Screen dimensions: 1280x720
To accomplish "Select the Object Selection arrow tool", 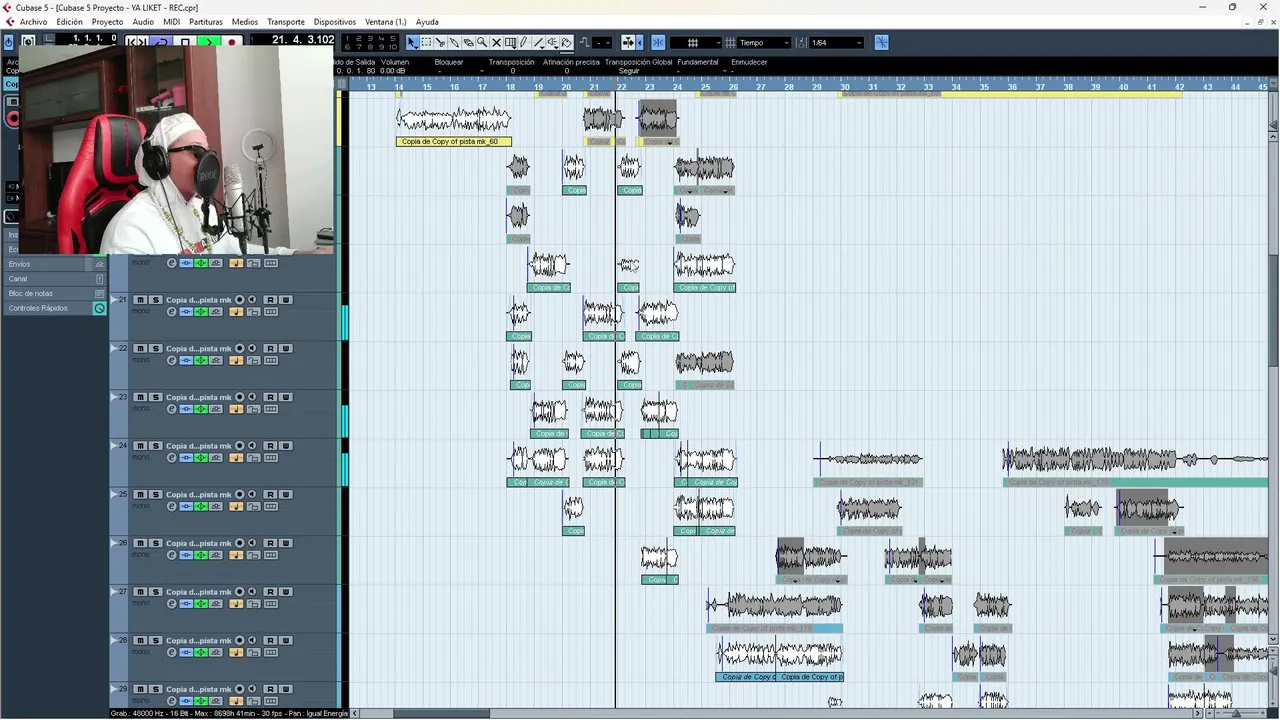I will coord(412,42).
